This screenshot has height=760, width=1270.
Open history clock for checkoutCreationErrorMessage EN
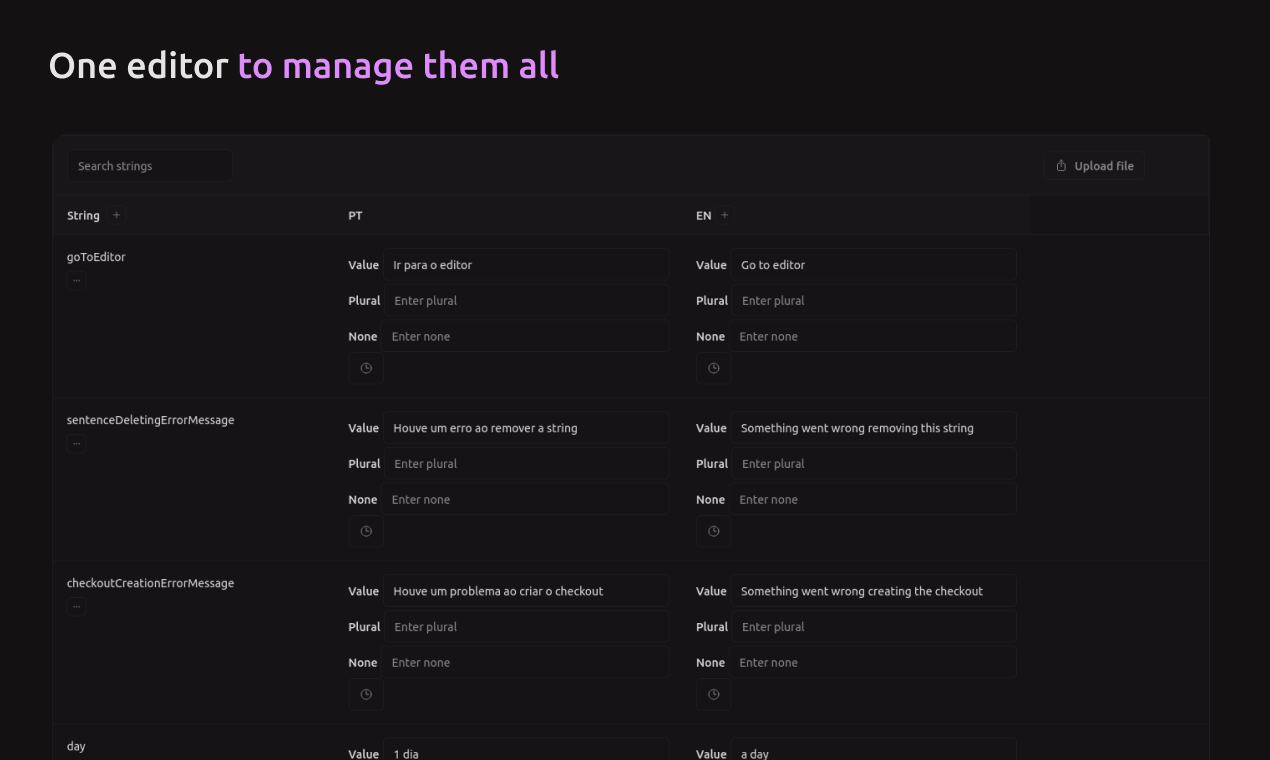click(x=714, y=694)
